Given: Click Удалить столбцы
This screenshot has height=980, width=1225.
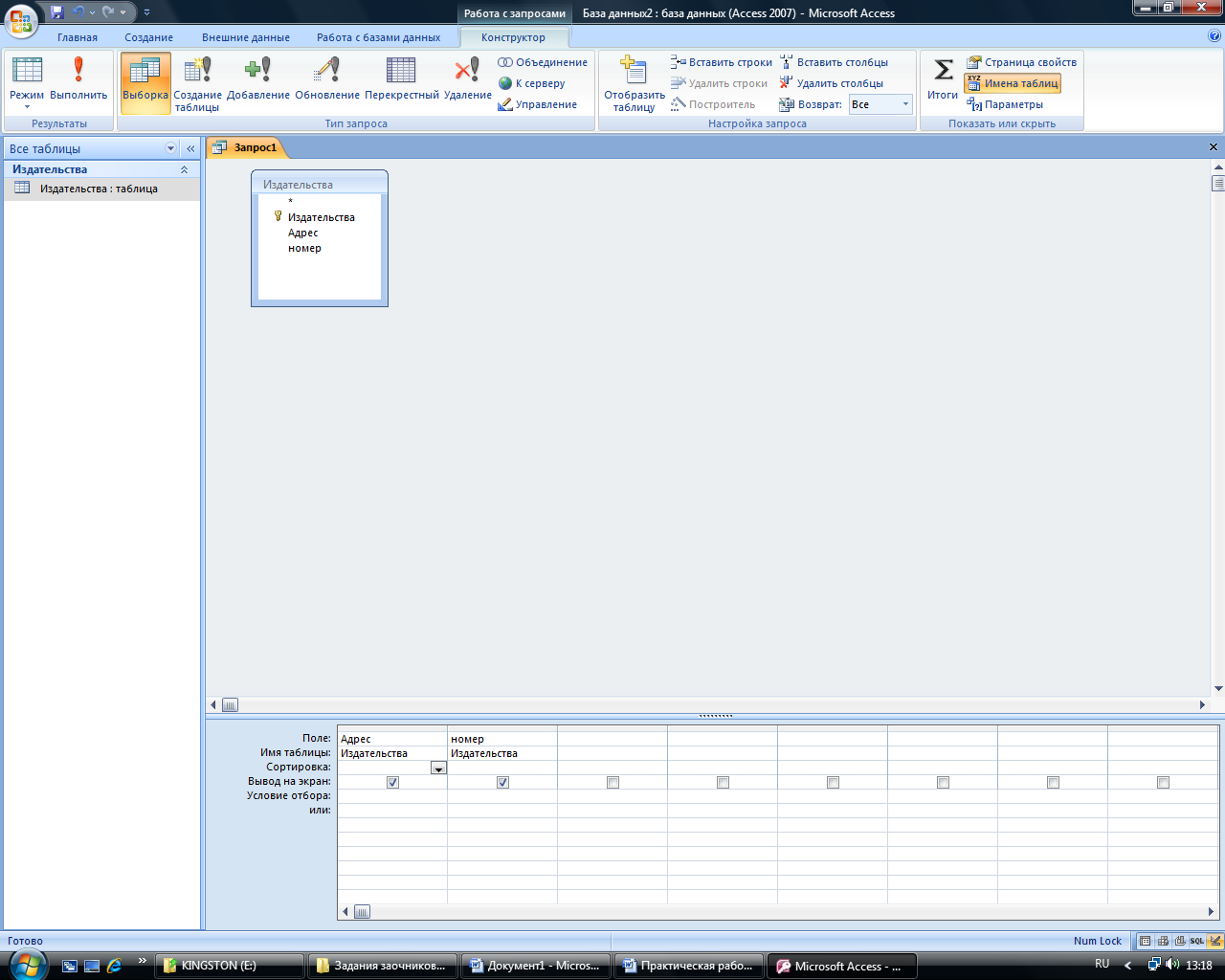Looking at the screenshot, I should 832,83.
